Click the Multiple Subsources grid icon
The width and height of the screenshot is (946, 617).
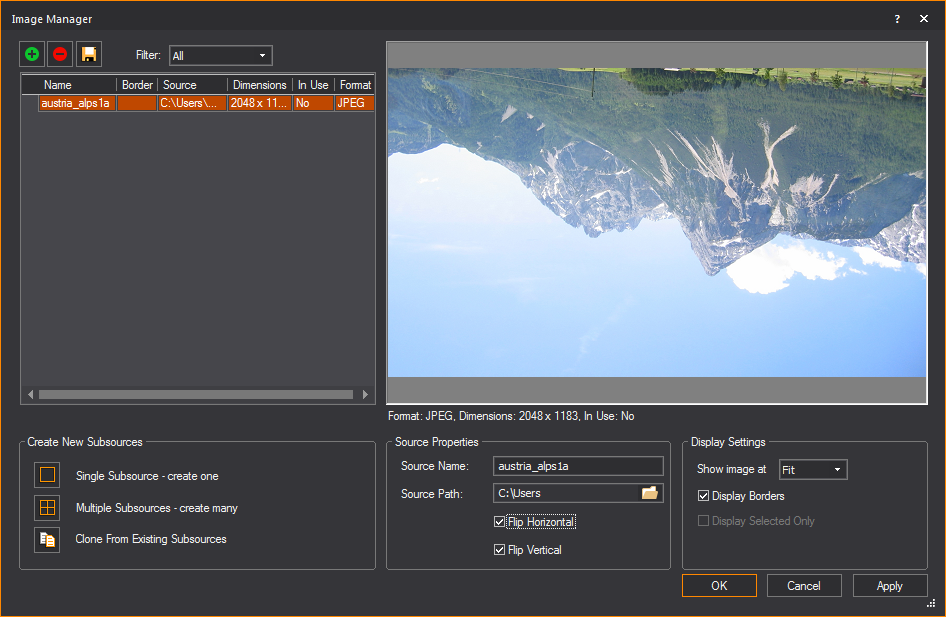pyautogui.click(x=47, y=507)
